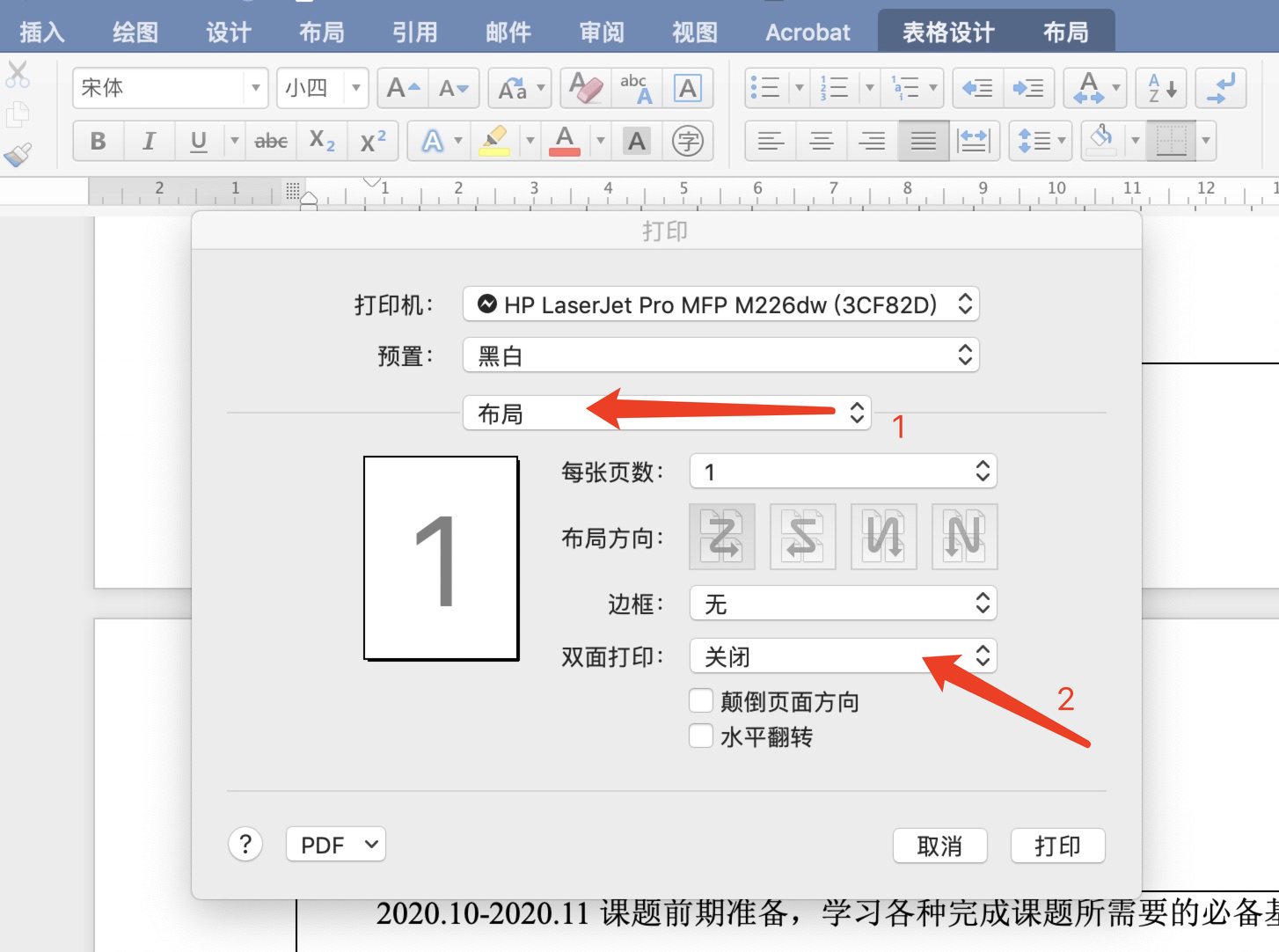This screenshot has width=1279, height=952.
Task: Enable 颠倒页面方向 checkbox
Action: click(700, 699)
